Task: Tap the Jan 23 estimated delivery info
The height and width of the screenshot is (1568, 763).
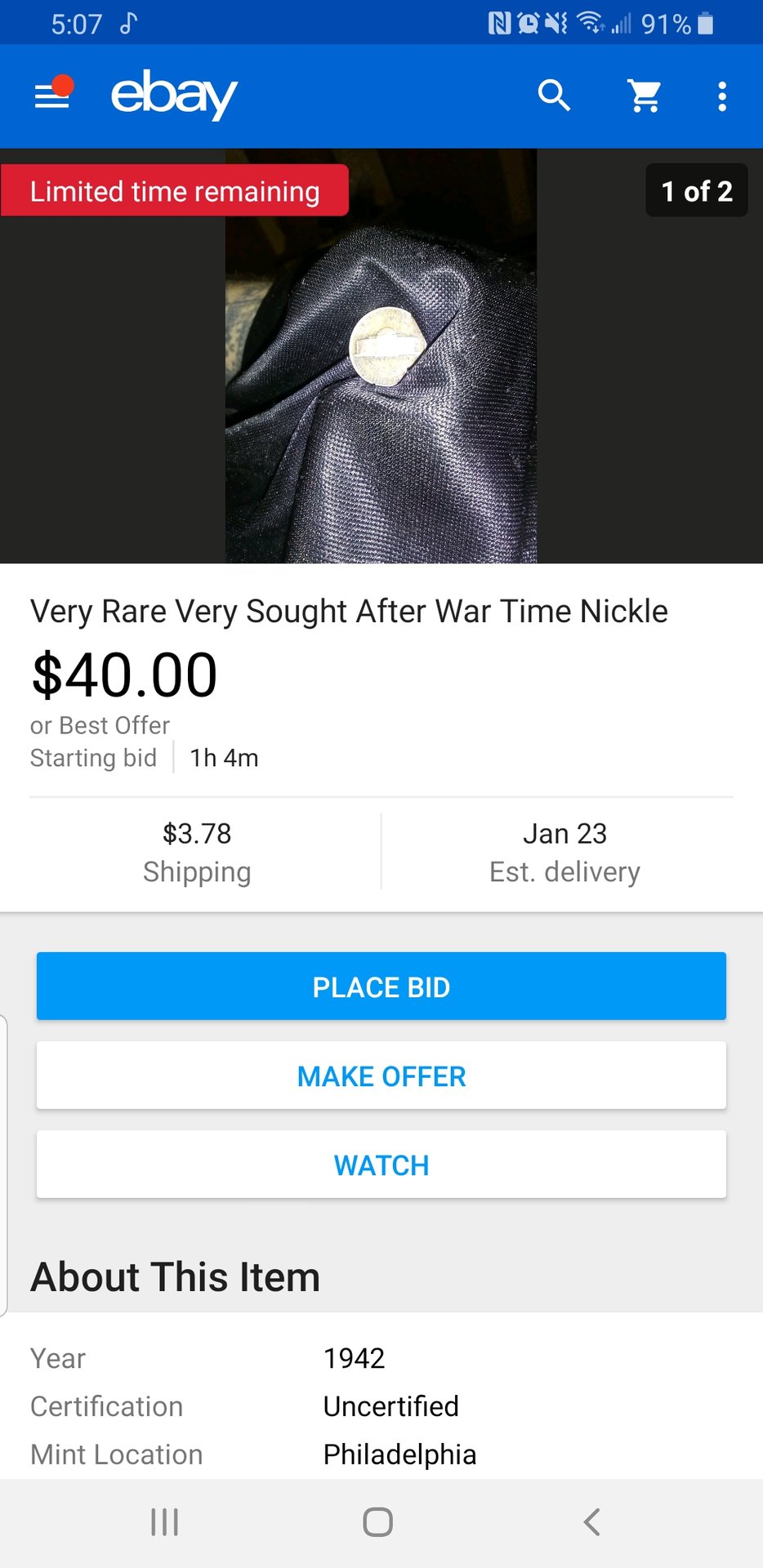Action: (564, 852)
